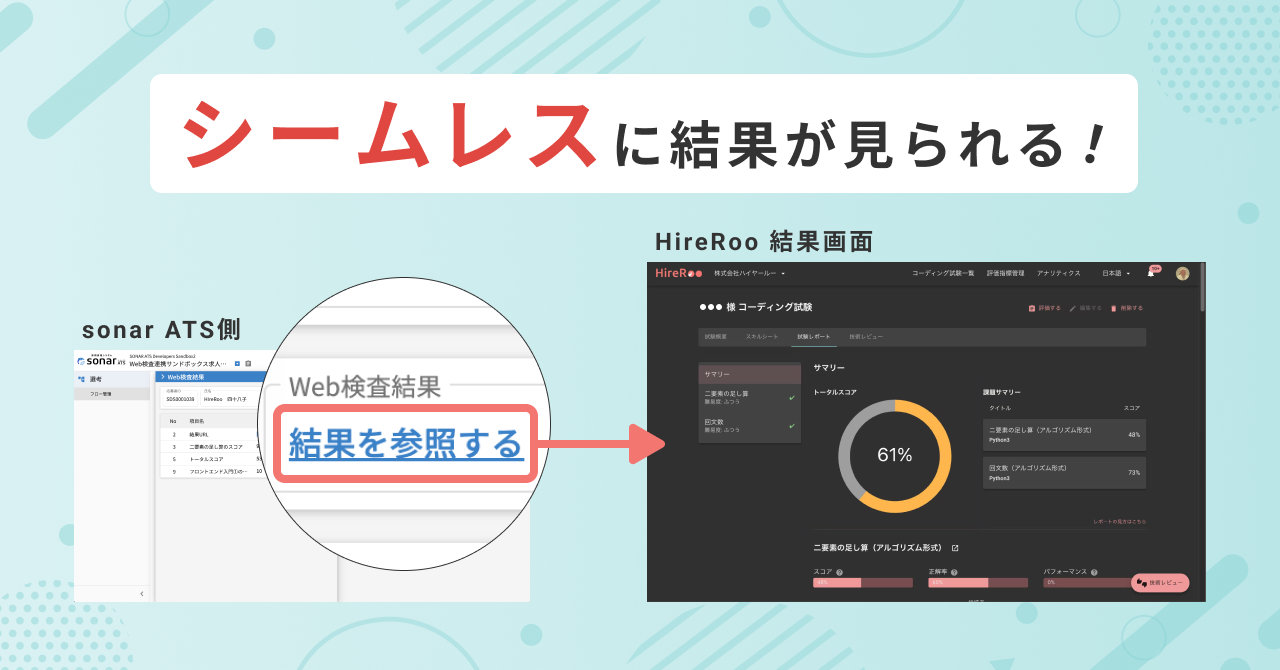The height and width of the screenshot is (670, 1280).
Task: Switch to the スキルシート tab
Action: (x=762, y=337)
